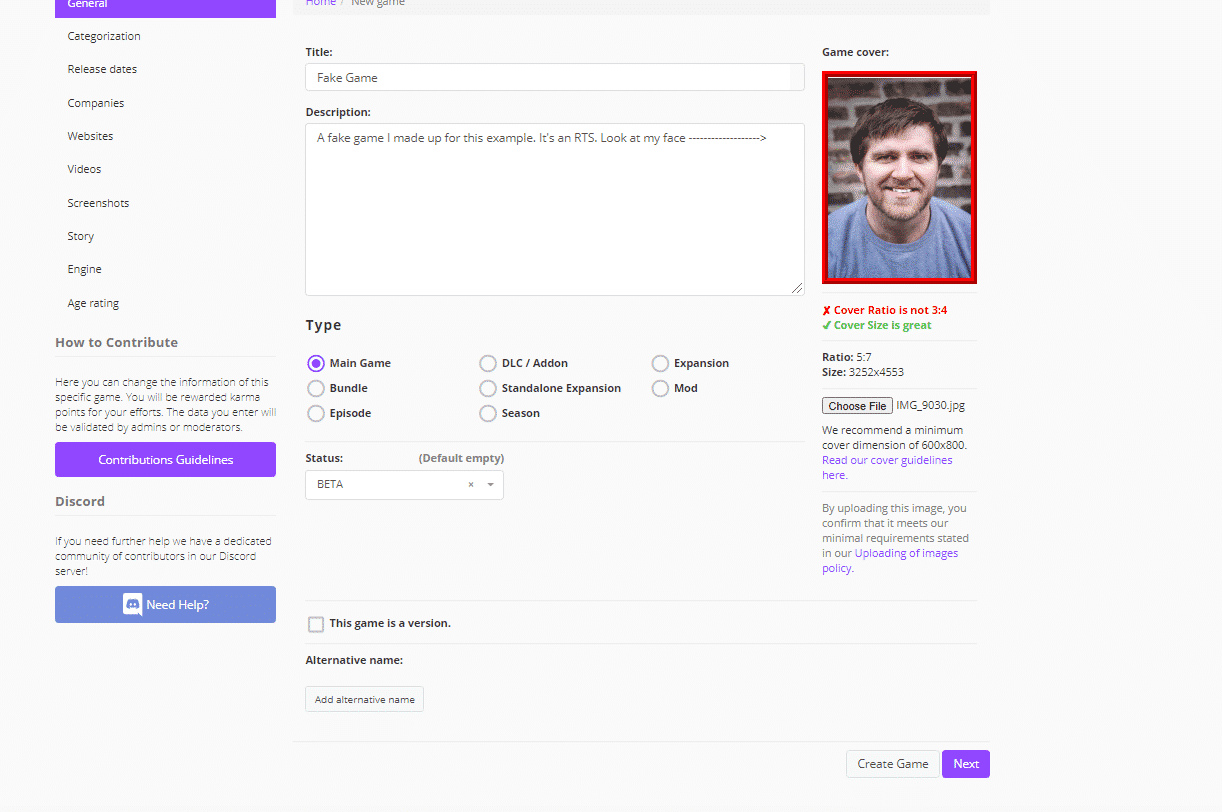Click Choose File for game cover
Viewport: 1222px width, 812px height.
(857, 406)
